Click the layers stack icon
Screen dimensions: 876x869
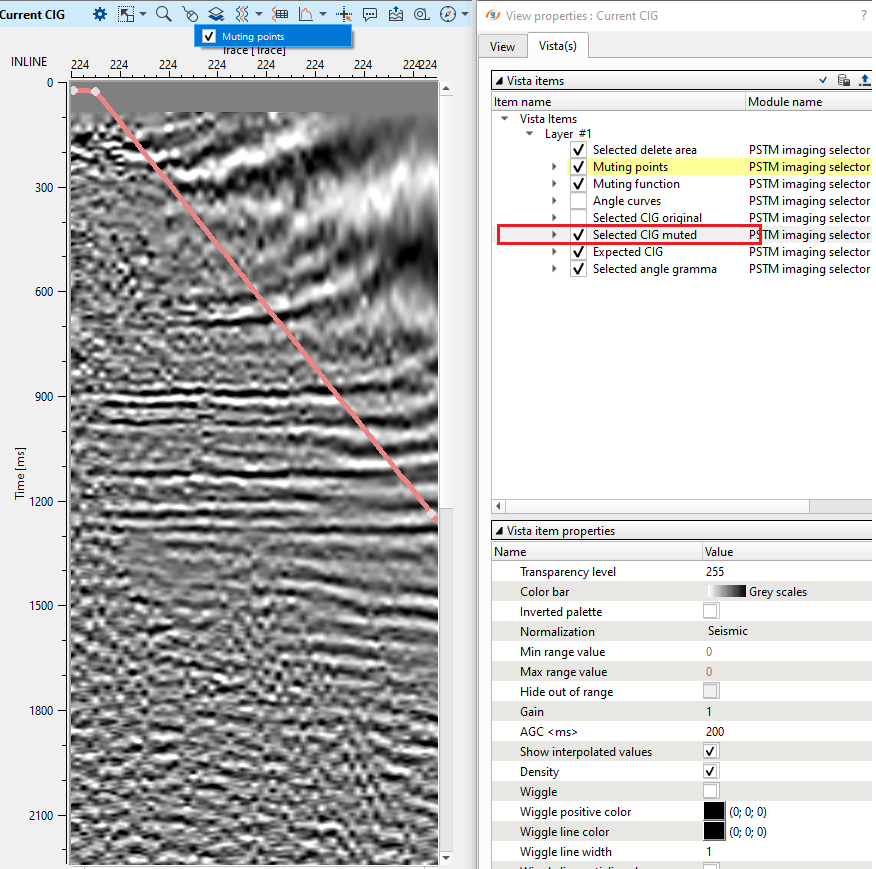215,14
